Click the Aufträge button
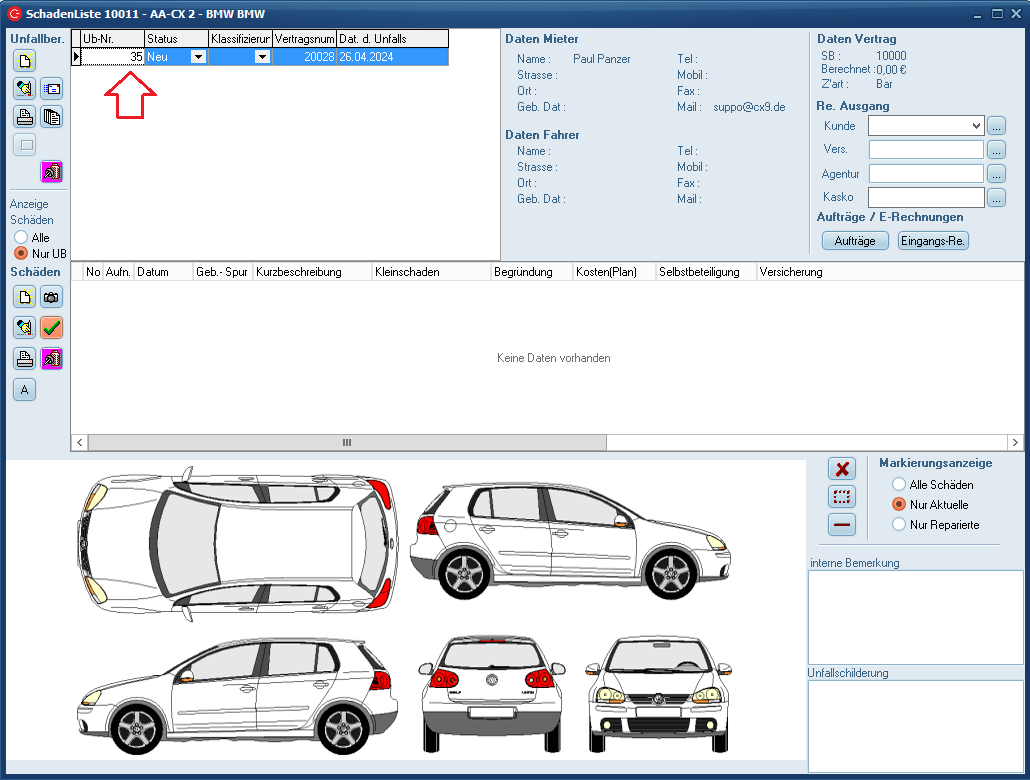This screenshot has height=780, width=1030. pyautogui.click(x=854, y=241)
